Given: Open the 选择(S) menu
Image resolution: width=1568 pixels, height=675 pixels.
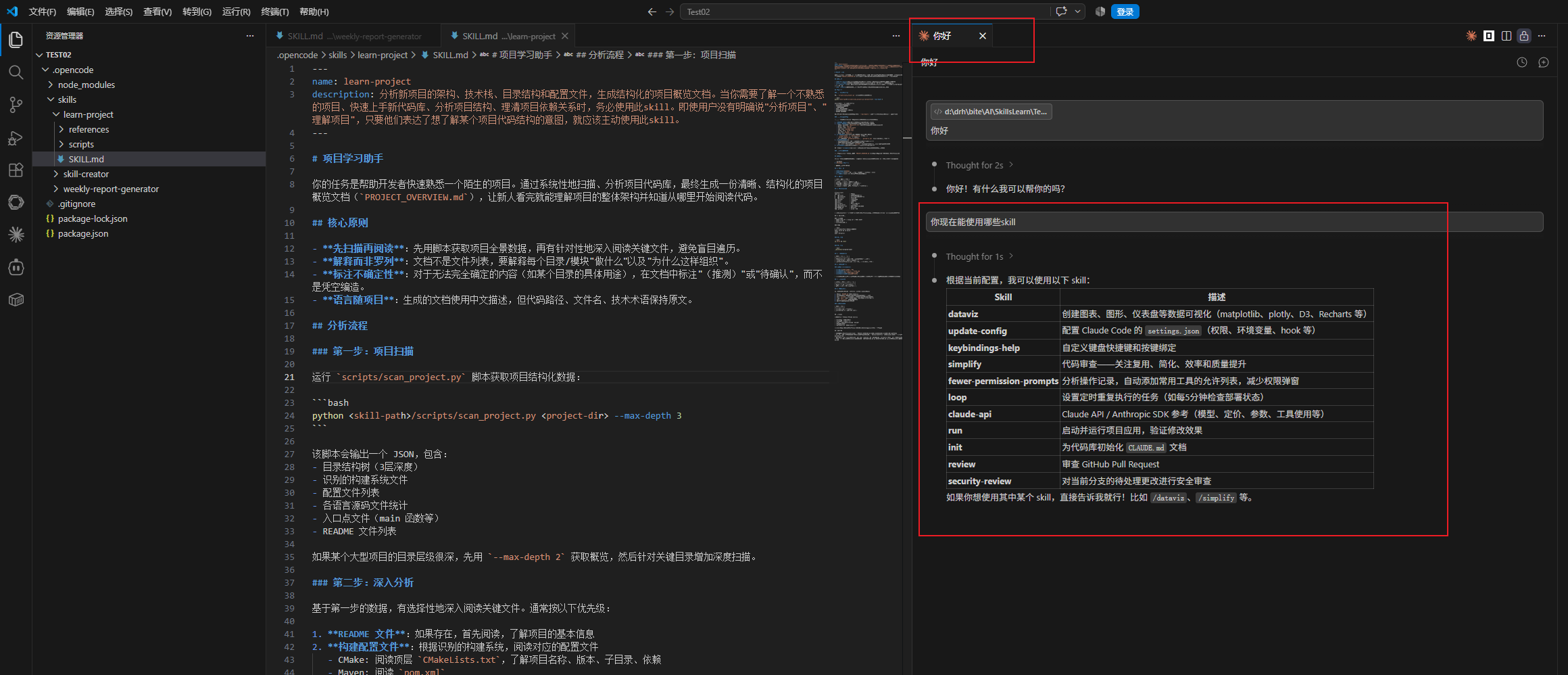Looking at the screenshot, I should pos(119,11).
